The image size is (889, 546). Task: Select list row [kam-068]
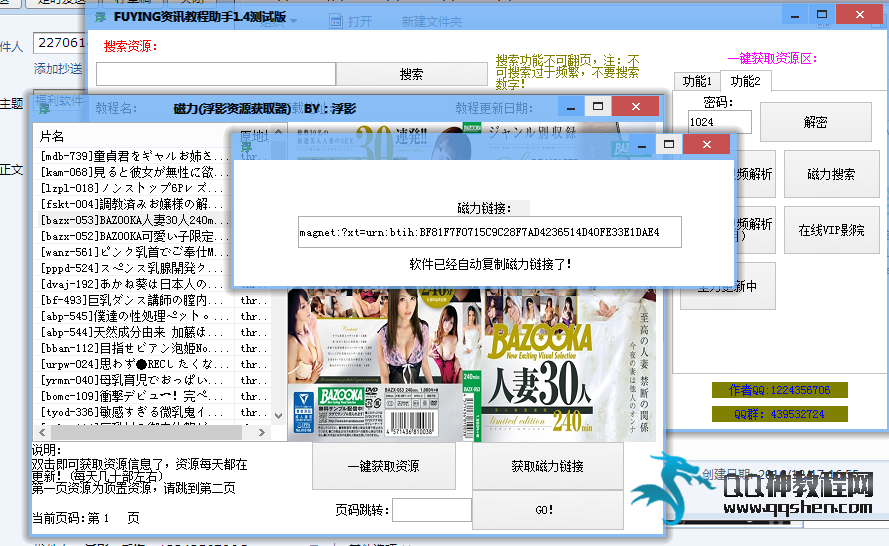pos(134,172)
